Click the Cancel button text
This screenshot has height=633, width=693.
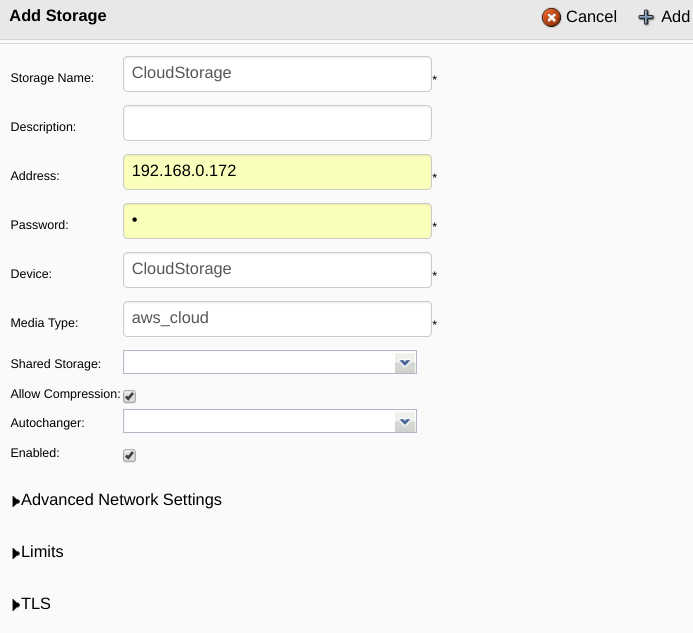click(591, 17)
